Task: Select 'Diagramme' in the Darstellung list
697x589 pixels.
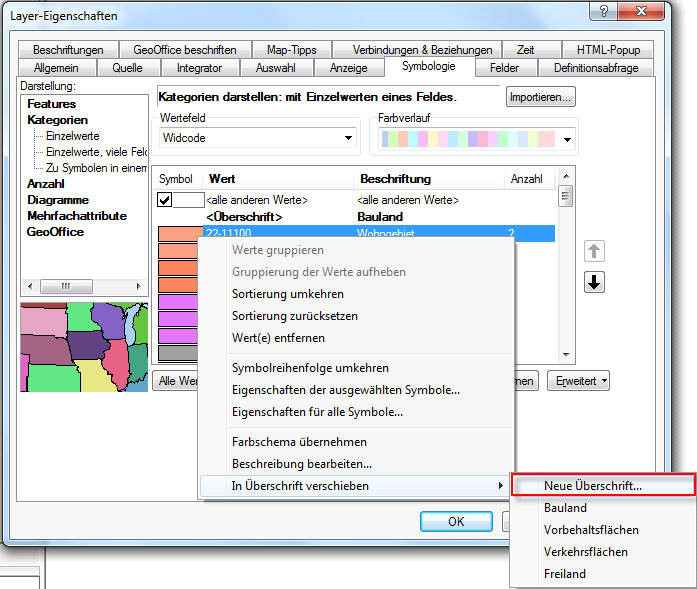Action: pos(58,200)
